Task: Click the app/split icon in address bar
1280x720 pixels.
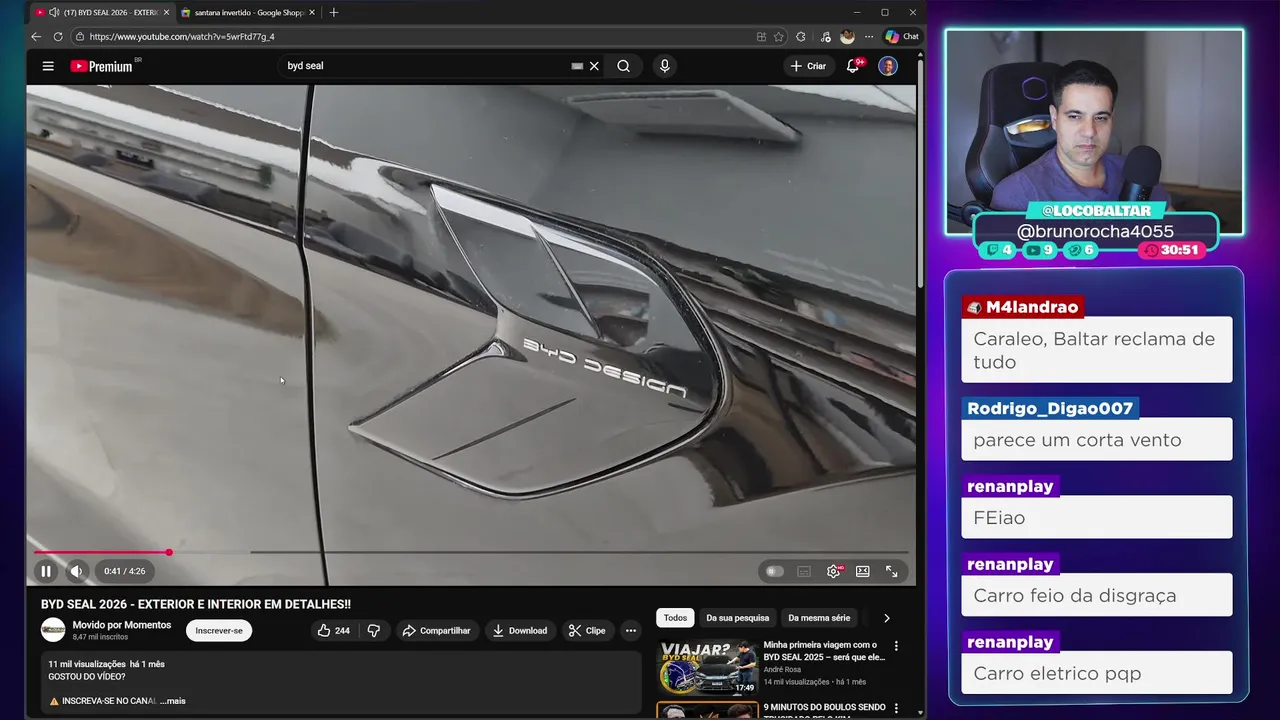Action: click(761, 37)
